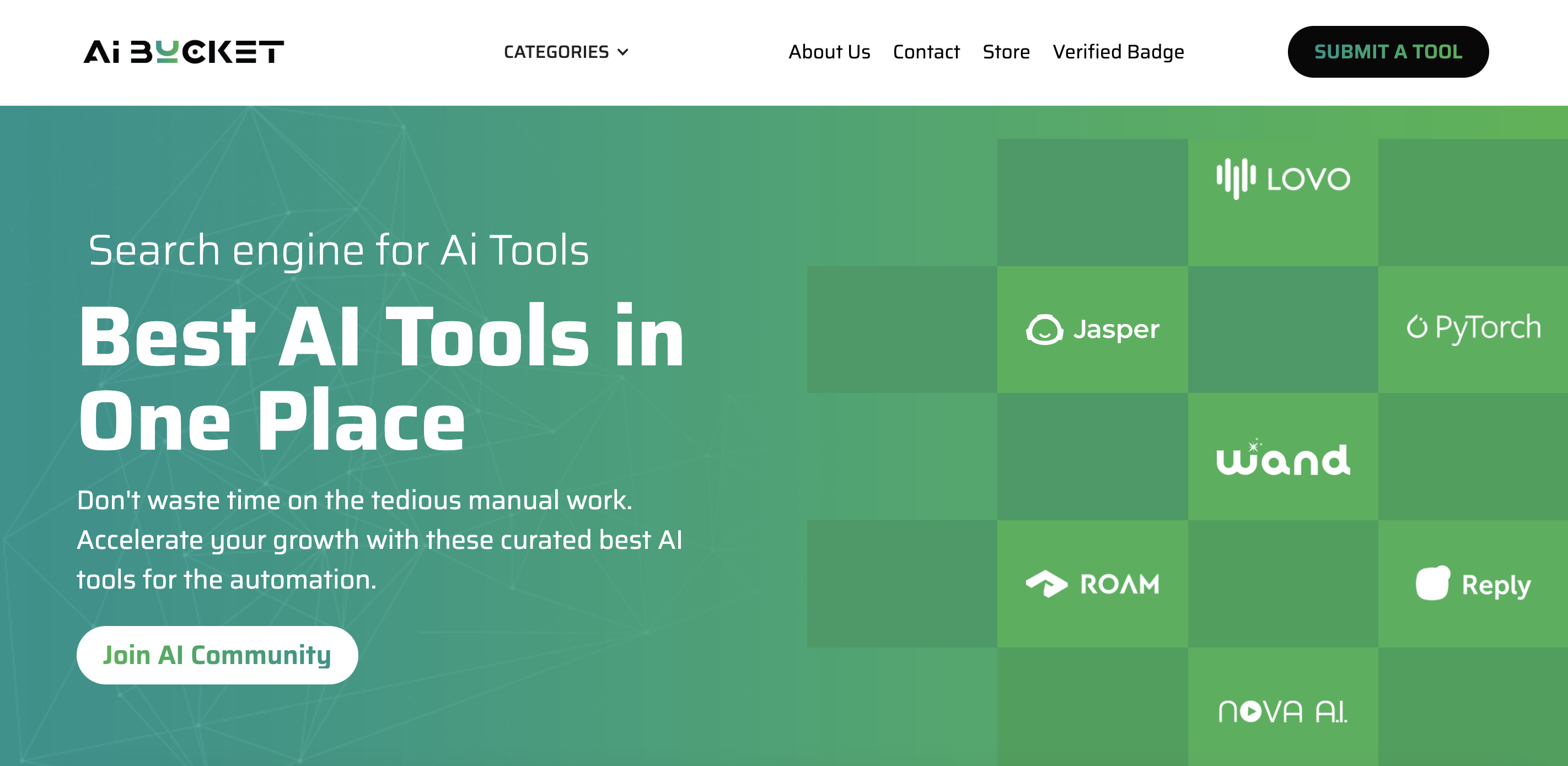Click the PyTorch logo tile

pos(1473,328)
